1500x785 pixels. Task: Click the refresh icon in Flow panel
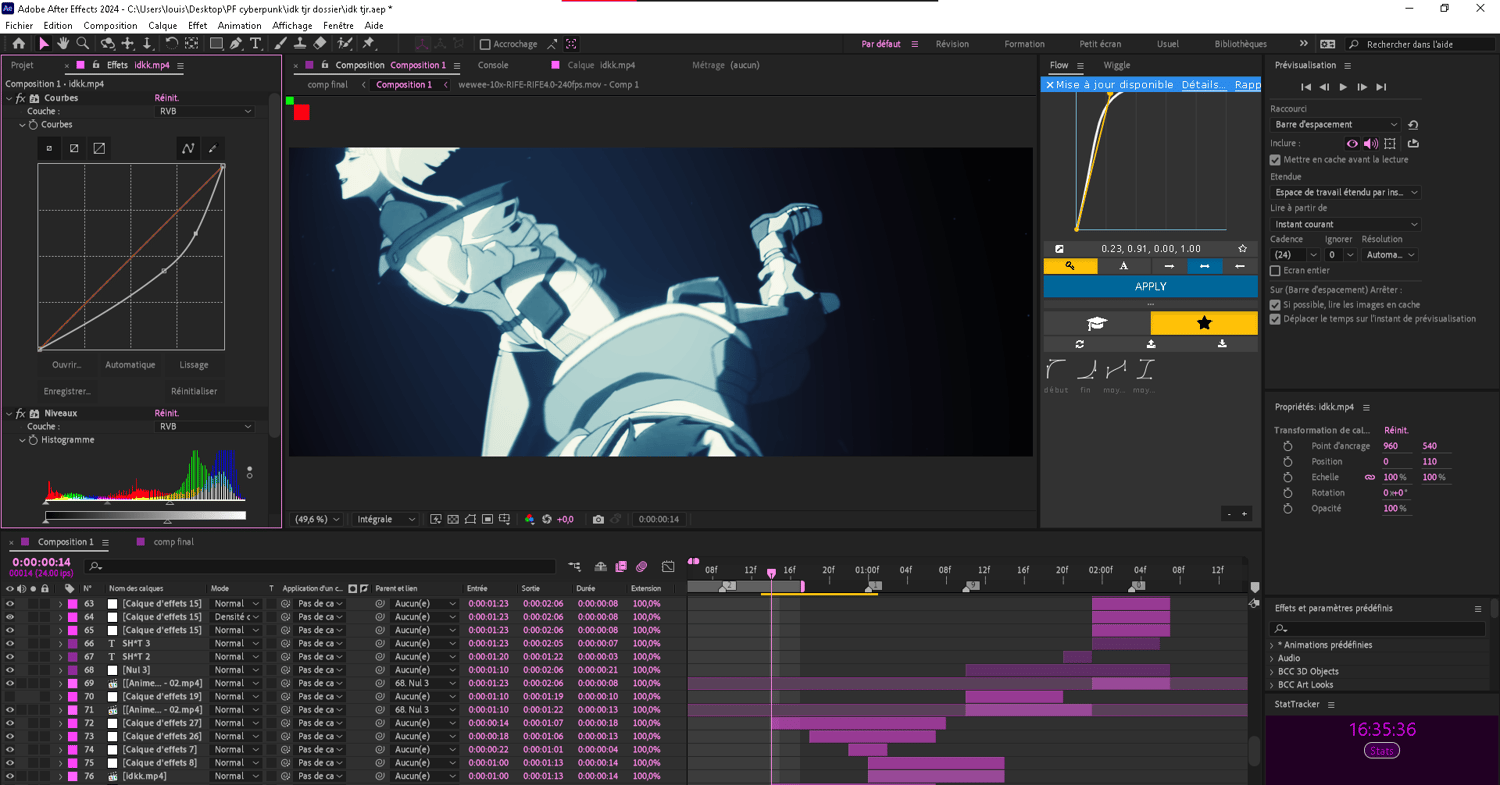(1079, 344)
